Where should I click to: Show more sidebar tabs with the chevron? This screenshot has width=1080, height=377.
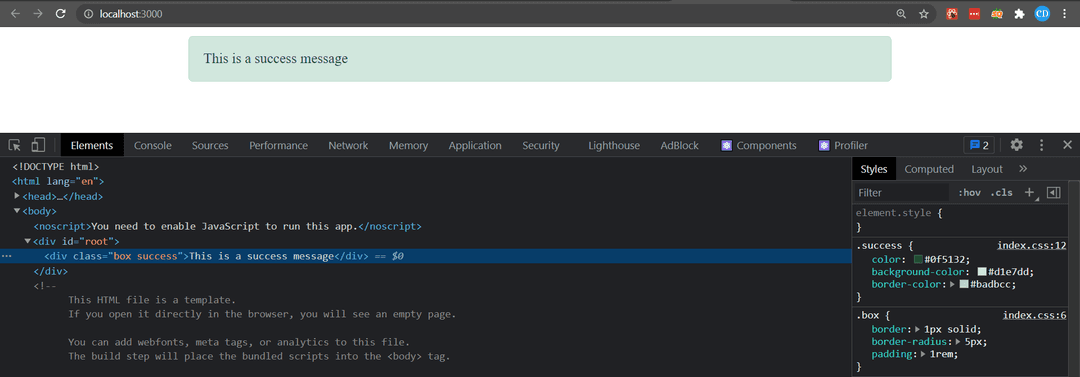click(x=1023, y=169)
